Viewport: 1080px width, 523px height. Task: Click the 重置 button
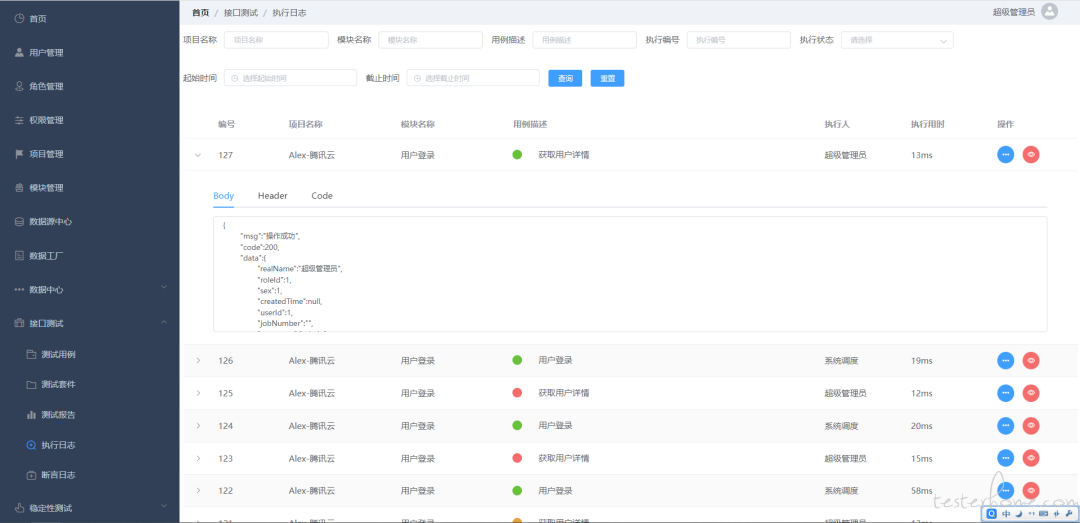[608, 78]
